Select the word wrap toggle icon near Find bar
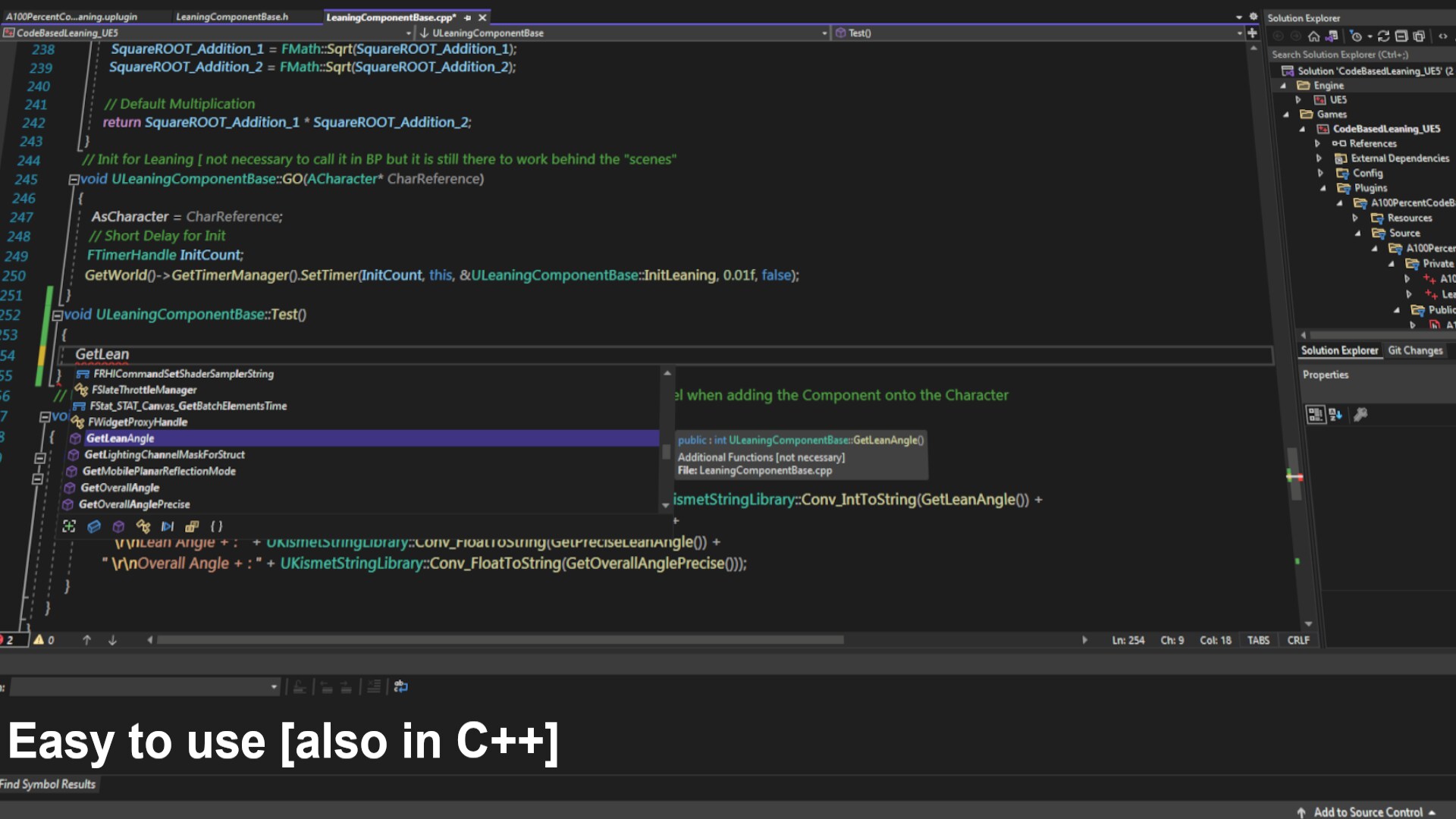Screen dimensions: 1456x819 click(x=400, y=686)
